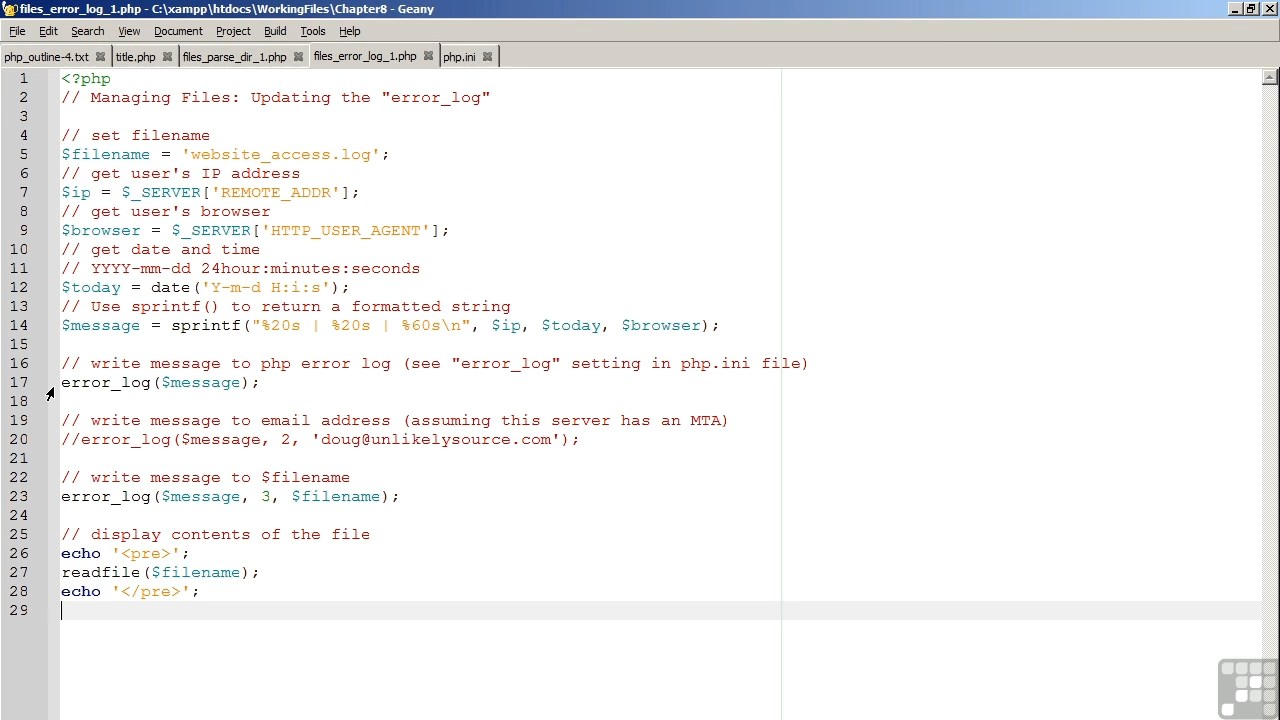
Task: Click line number 23 in margin
Action: (19, 496)
